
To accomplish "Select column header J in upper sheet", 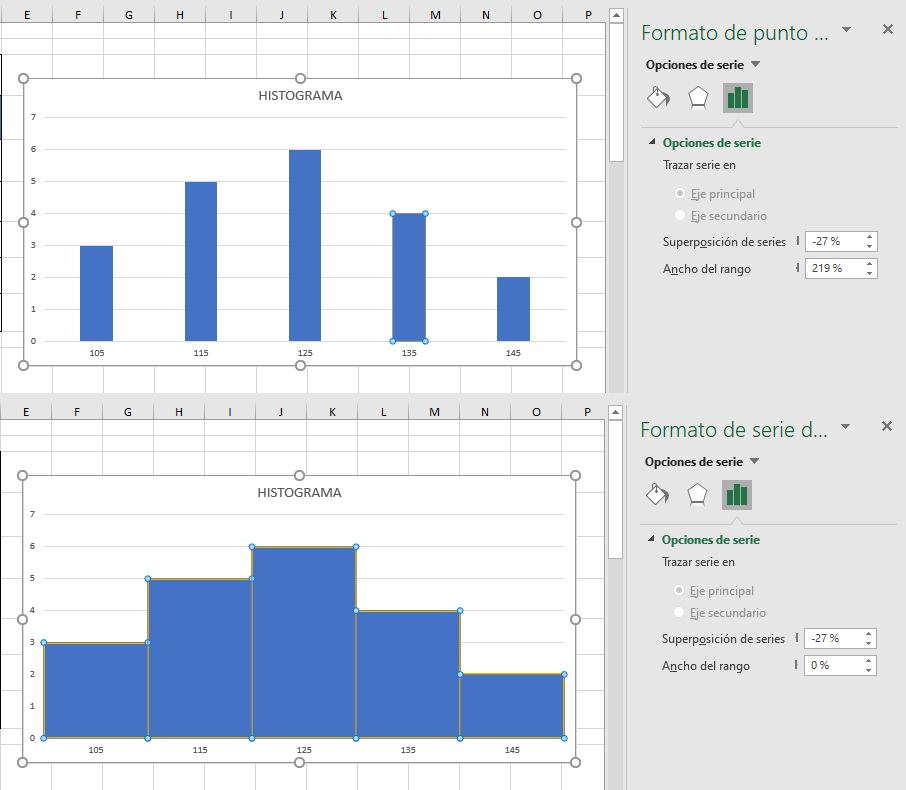I will coord(282,15).
